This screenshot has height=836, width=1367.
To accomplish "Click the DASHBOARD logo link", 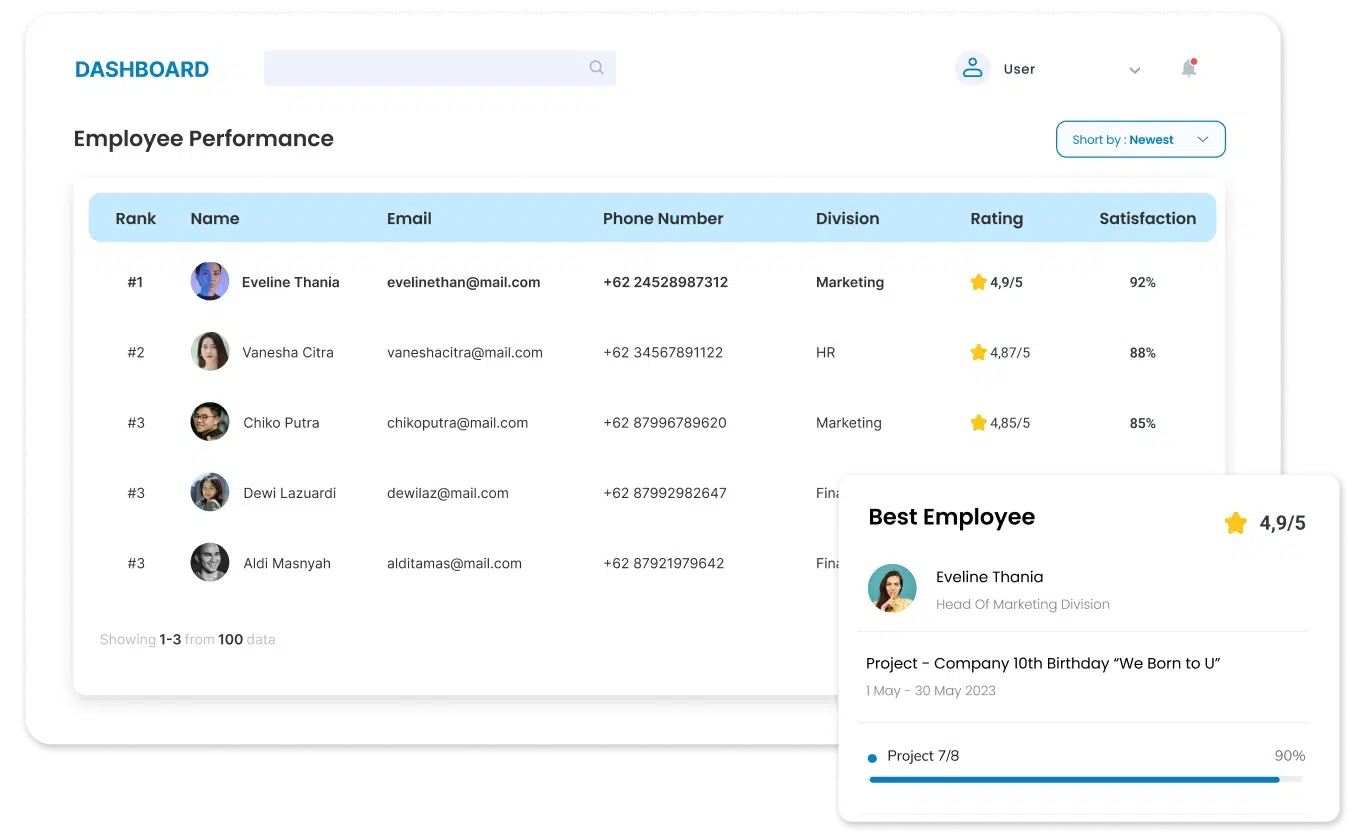I will coord(142,69).
